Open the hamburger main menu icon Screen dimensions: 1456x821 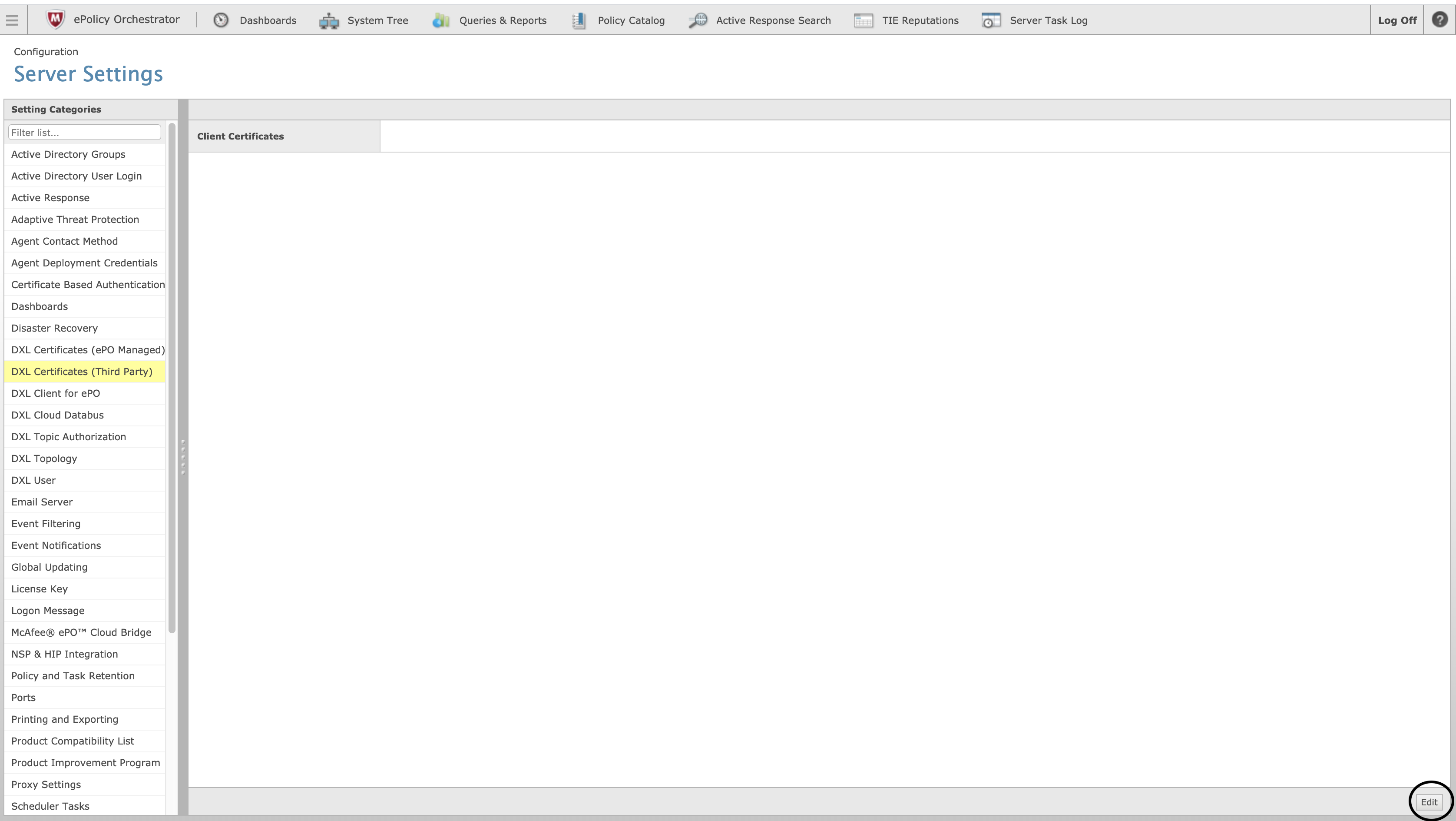pos(12,20)
